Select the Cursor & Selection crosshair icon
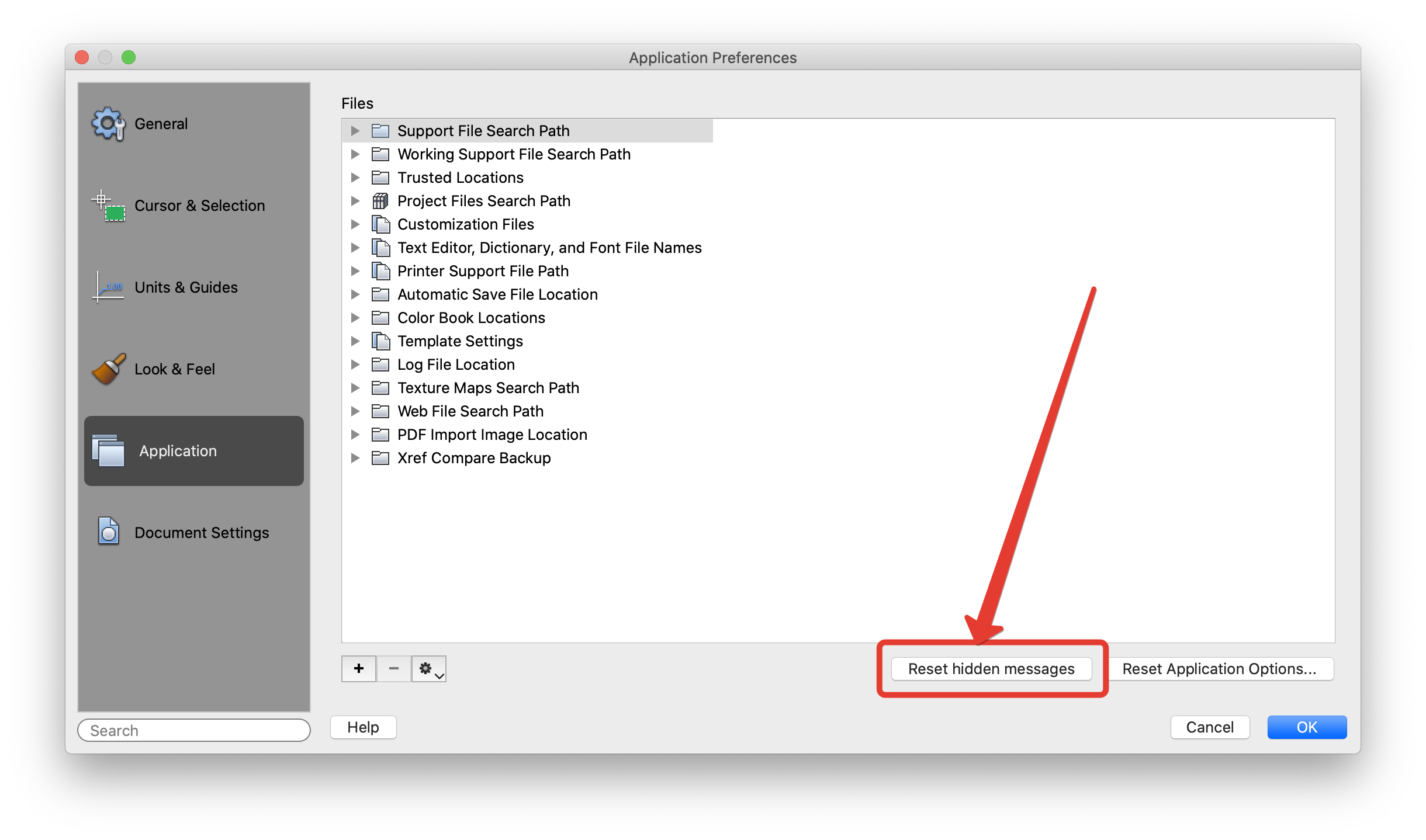This screenshot has width=1426, height=840. [108, 206]
